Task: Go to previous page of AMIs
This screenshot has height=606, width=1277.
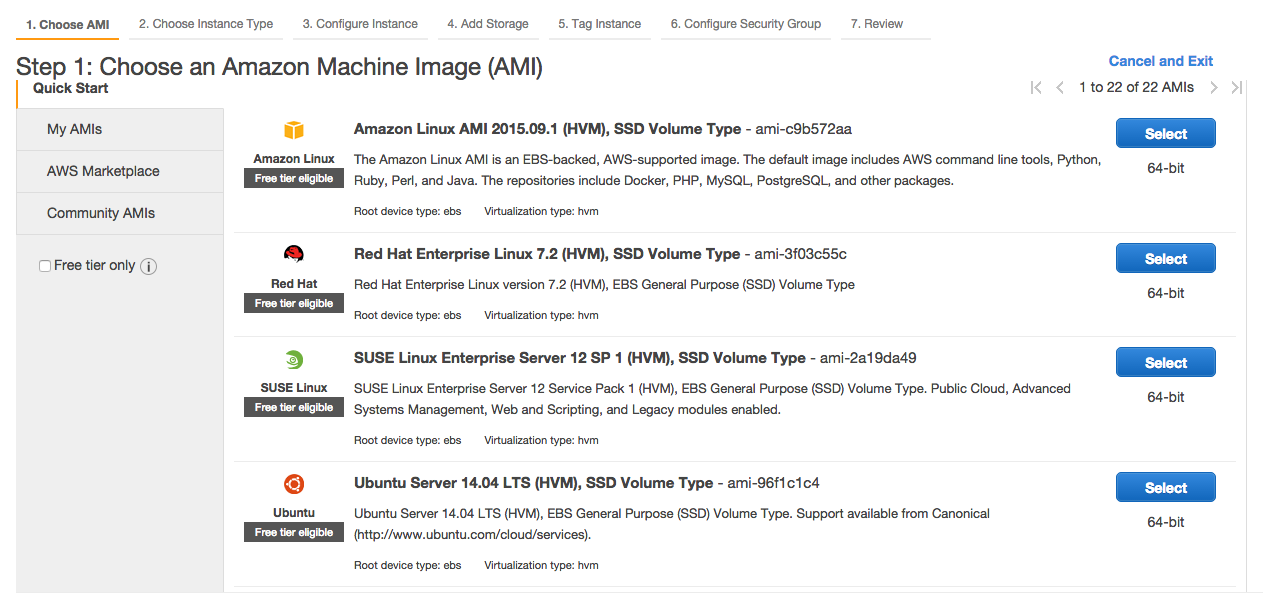Action: (1060, 88)
